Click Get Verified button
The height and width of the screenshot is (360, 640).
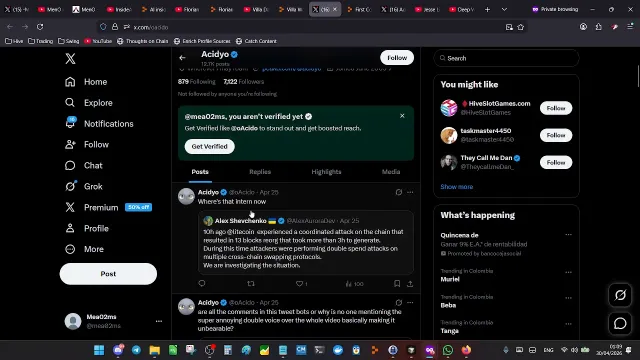[x=209, y=147]
